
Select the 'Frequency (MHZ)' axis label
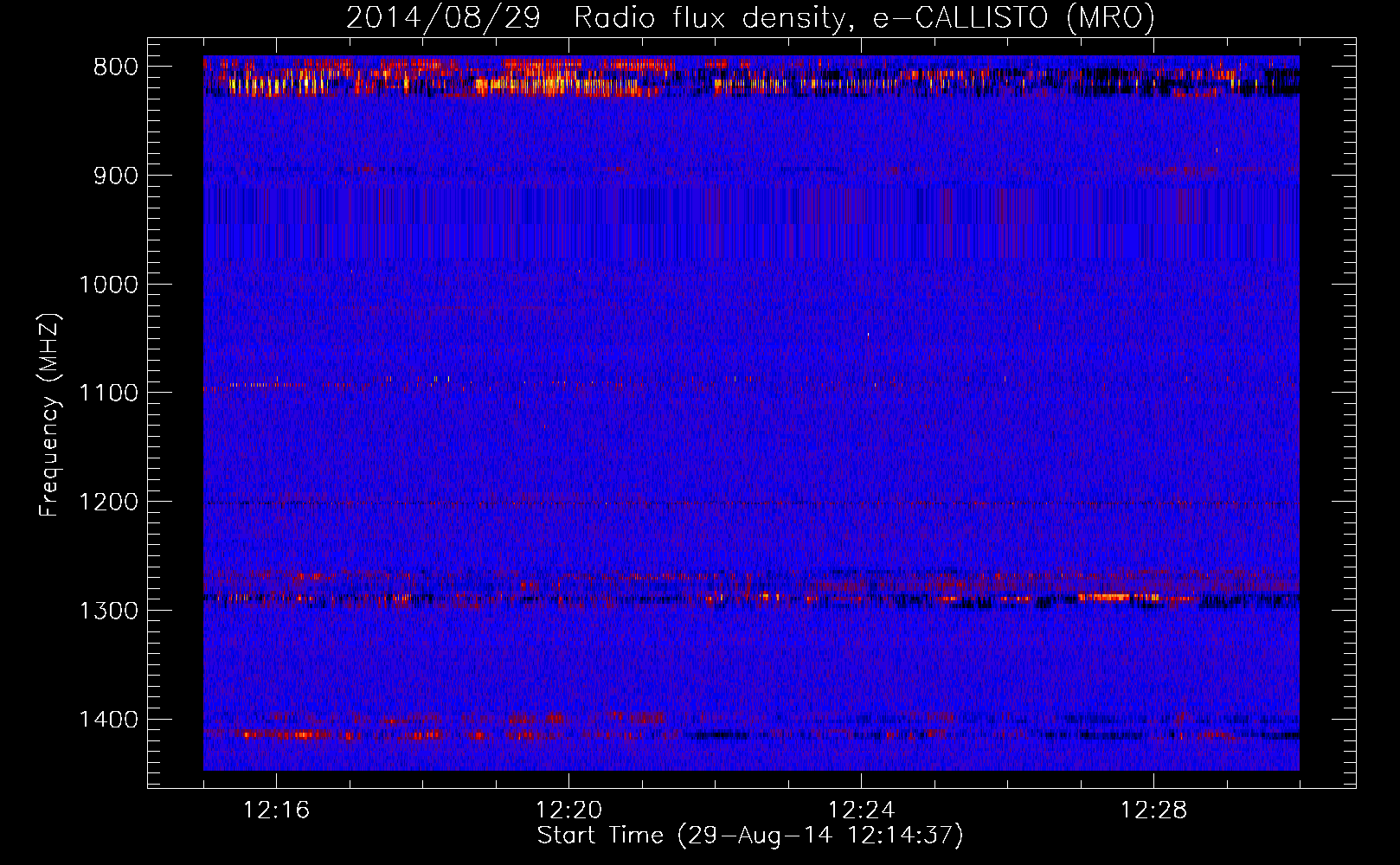tap(50, 415)
